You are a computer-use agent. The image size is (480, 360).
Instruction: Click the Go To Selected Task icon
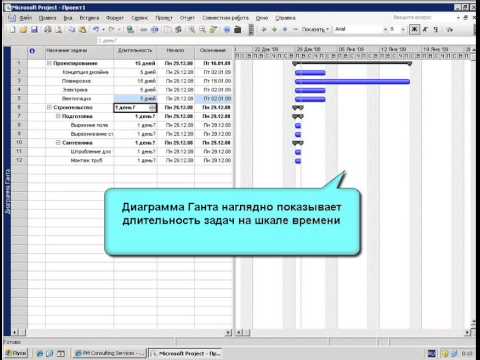click(213, 30)
